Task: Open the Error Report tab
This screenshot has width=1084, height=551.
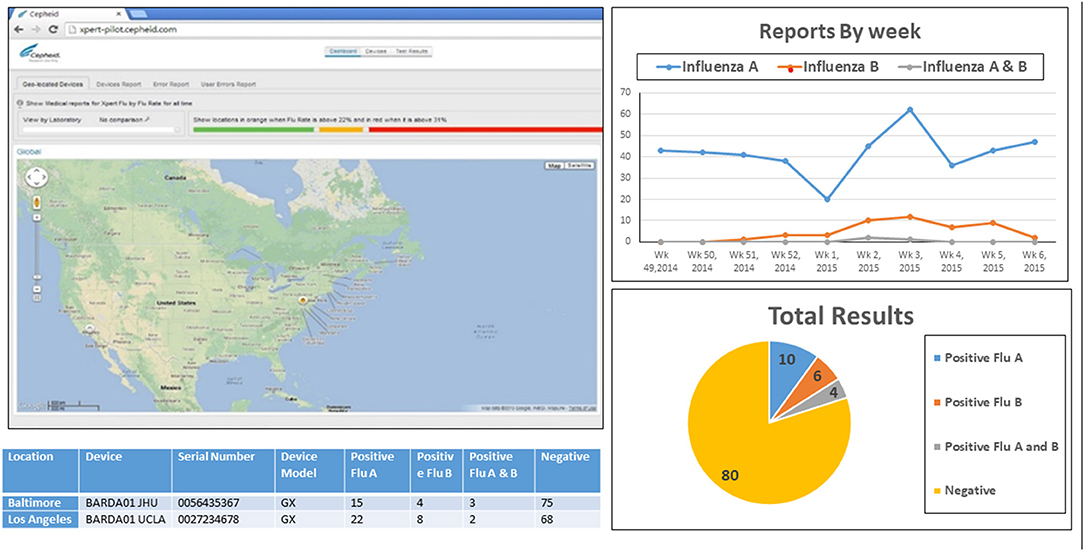Action: click(171, 84)
